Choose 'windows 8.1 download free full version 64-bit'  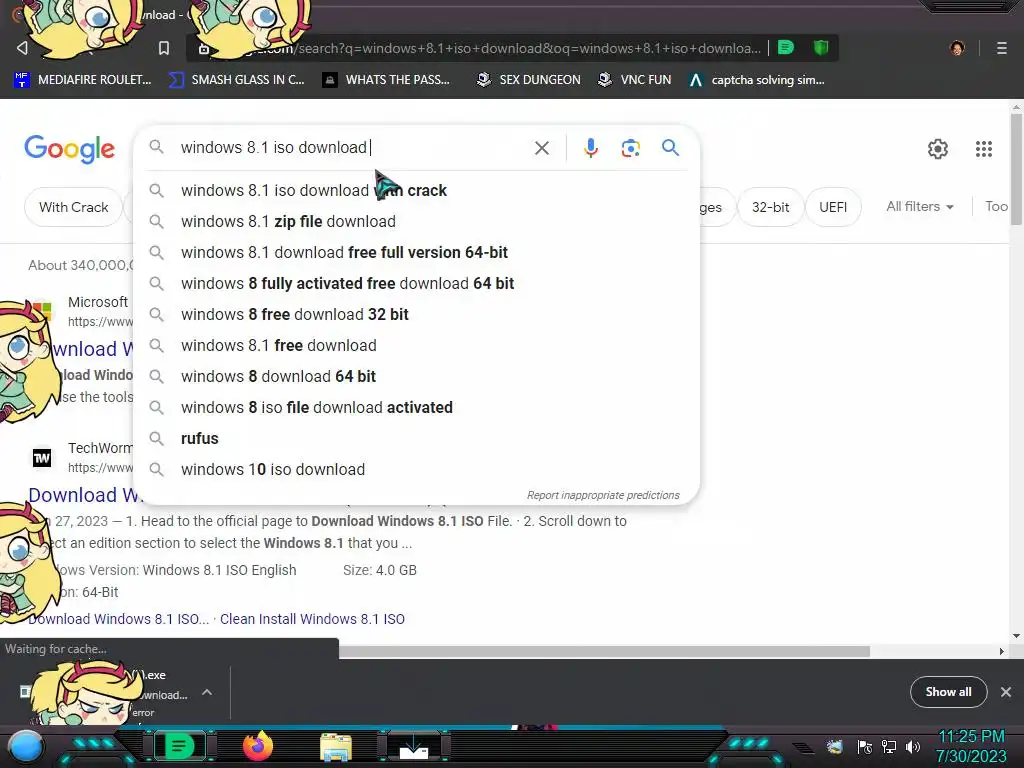(x=417, y=253)
